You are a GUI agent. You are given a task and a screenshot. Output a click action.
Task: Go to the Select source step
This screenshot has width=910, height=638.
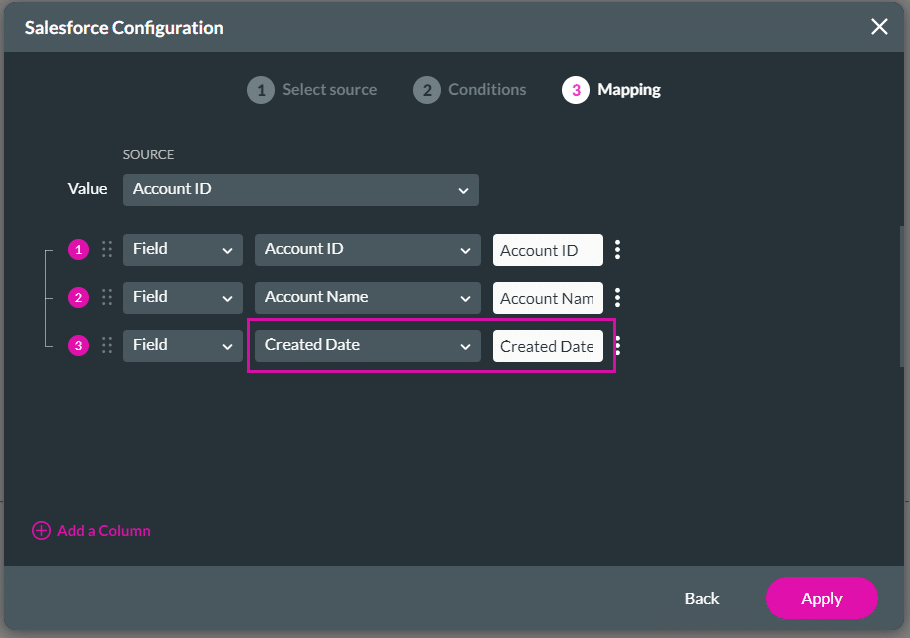[x=312, y=90]
